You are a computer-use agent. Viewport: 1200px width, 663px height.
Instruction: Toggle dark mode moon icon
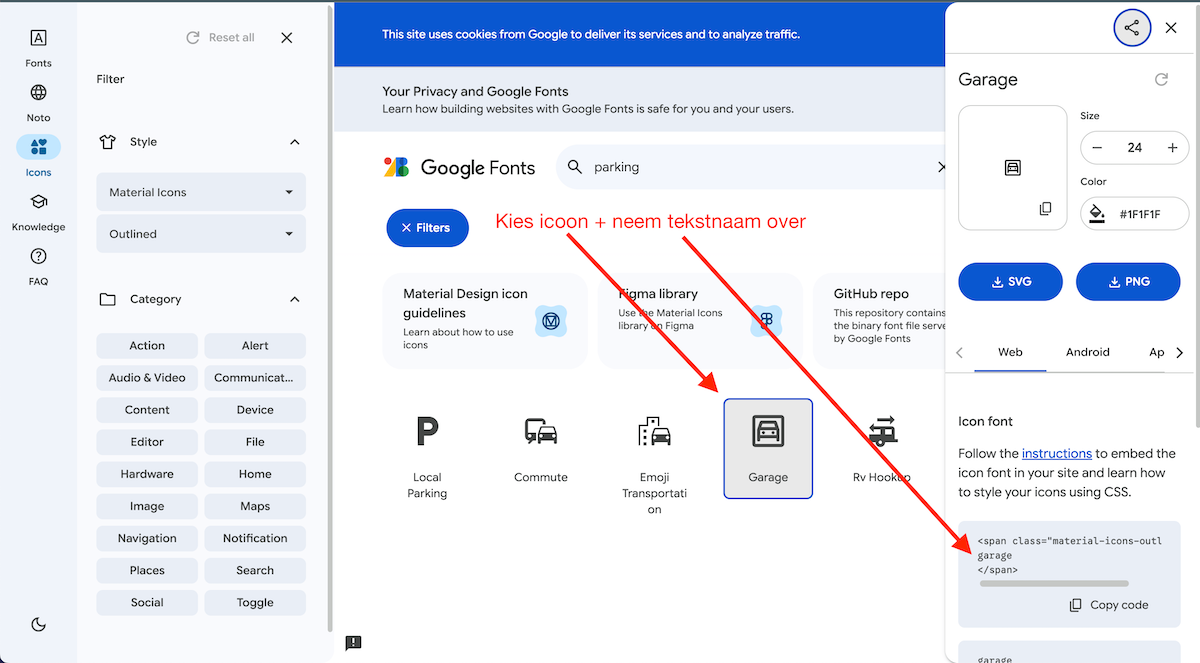coord(38,624)
